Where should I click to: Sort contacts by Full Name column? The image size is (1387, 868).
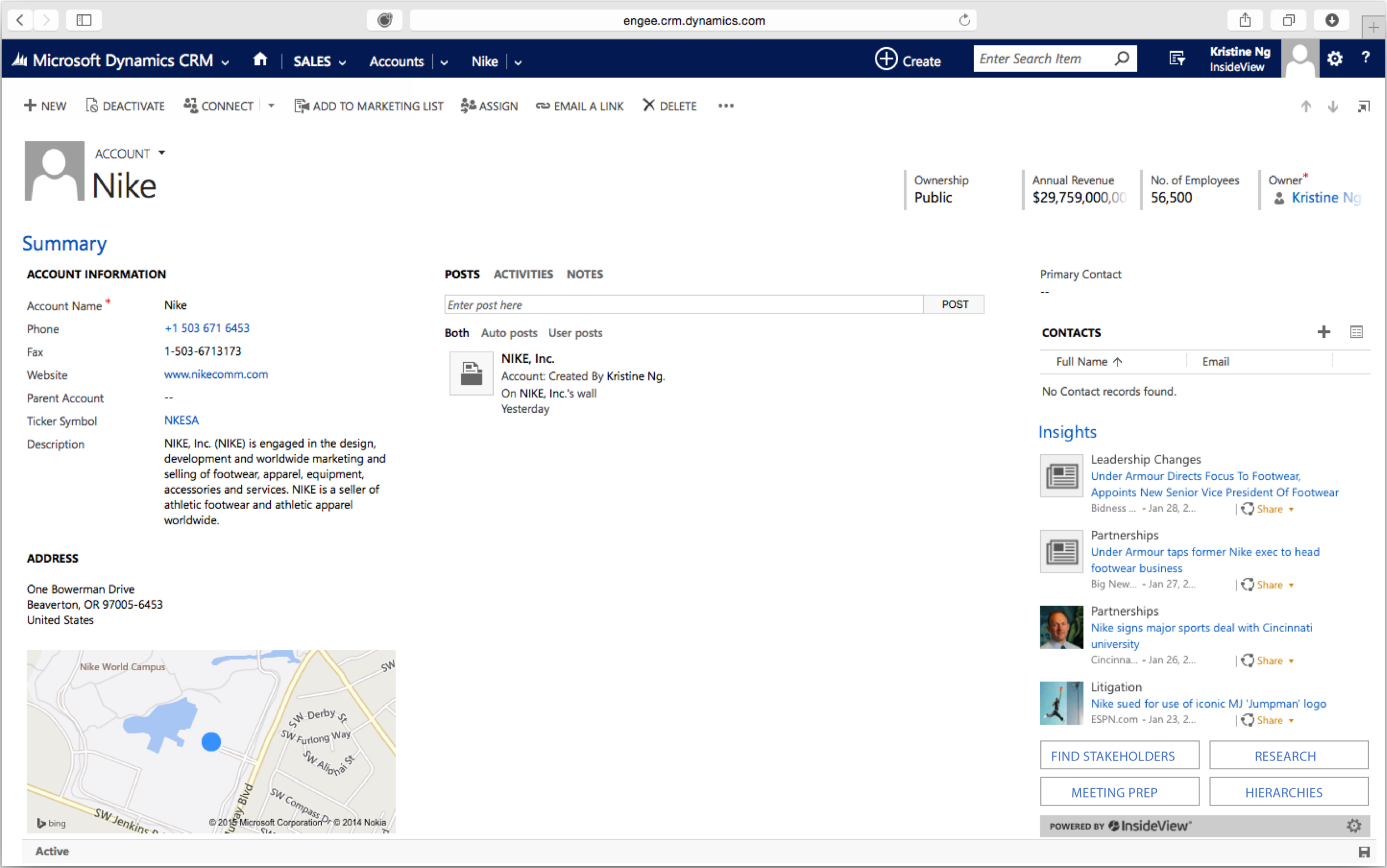click(1089, 361)
